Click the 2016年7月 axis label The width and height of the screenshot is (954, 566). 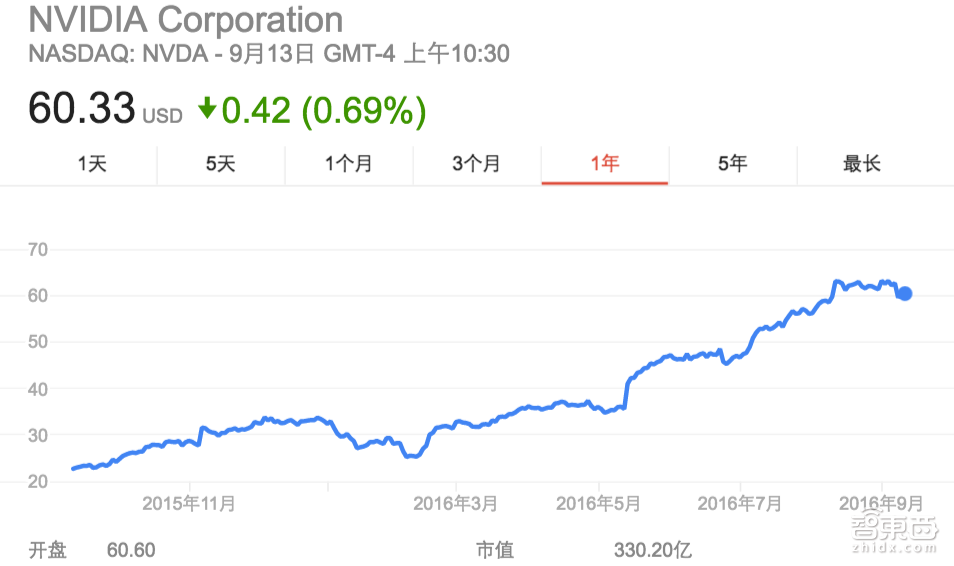(740, 504)
